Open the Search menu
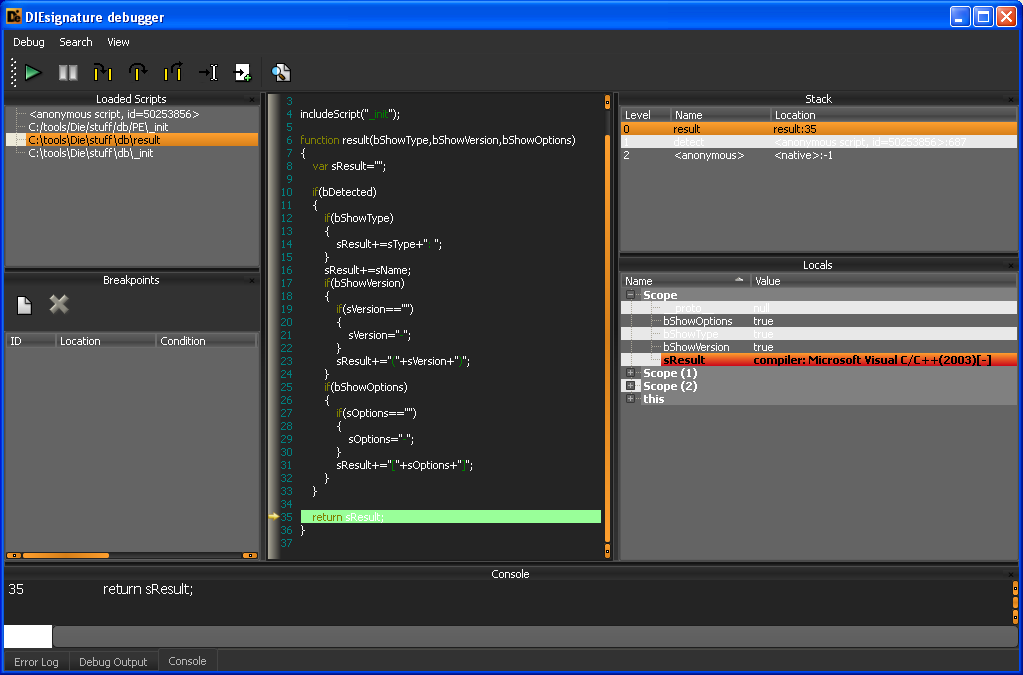The height and width of the screenshot is (675, 1023). (x=75, y=42)
